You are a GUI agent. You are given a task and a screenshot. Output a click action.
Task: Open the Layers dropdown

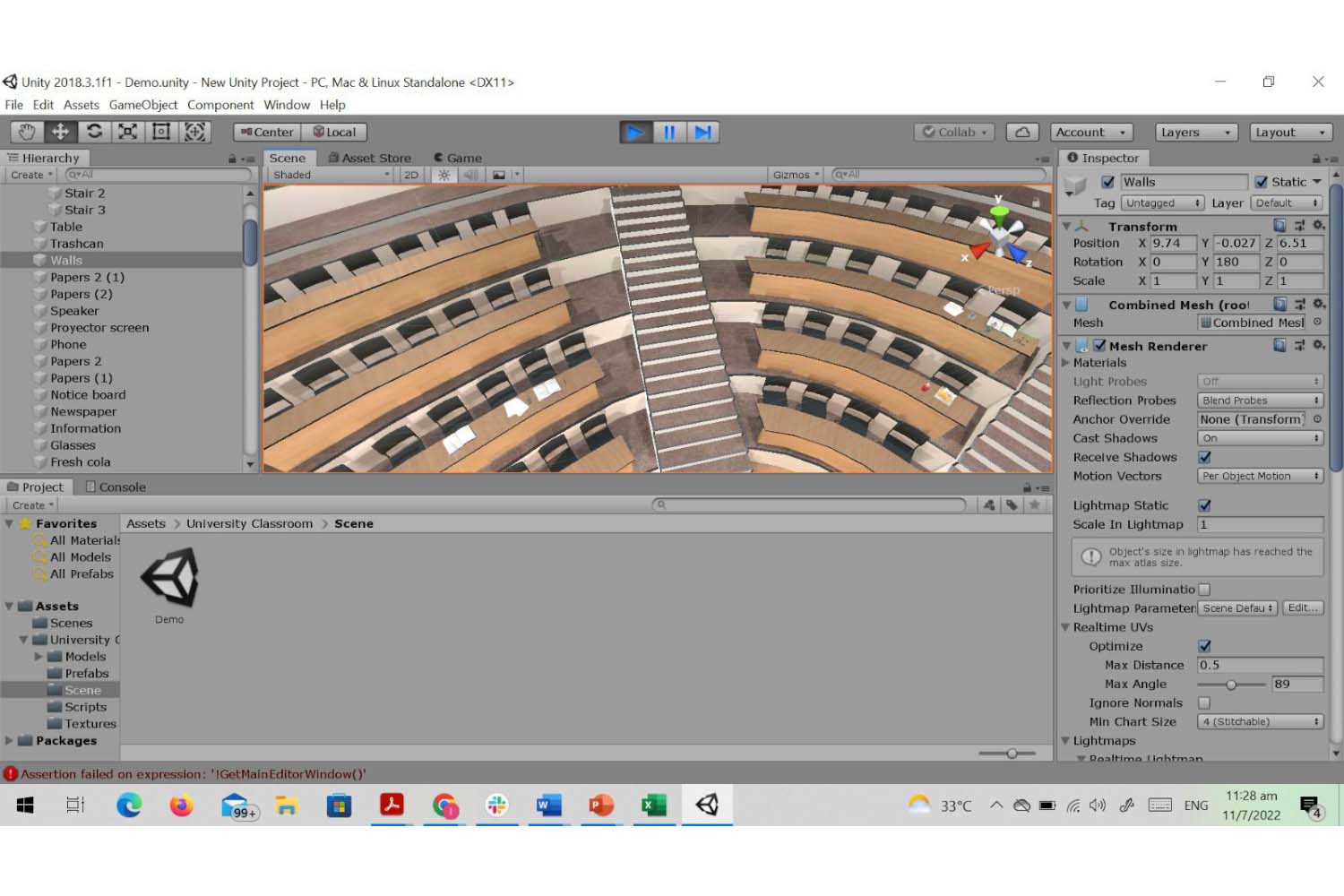1195,132
